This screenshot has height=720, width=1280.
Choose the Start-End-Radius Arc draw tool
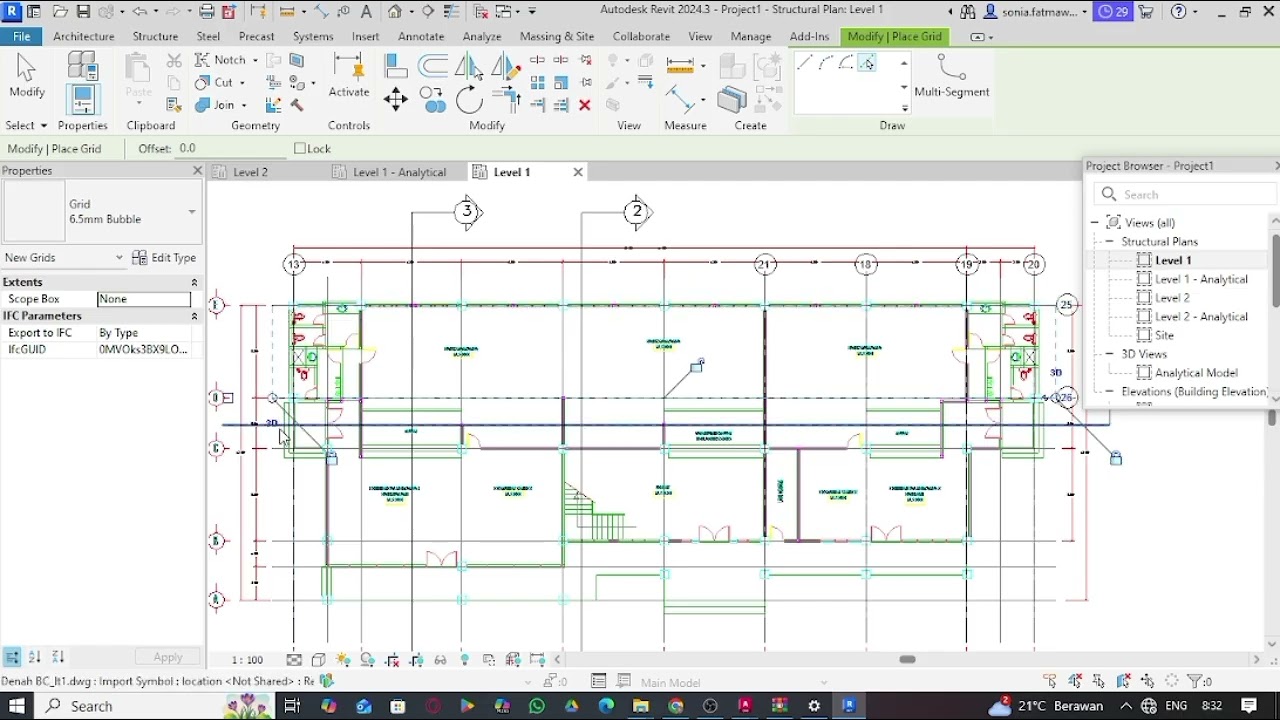(825, 63)
